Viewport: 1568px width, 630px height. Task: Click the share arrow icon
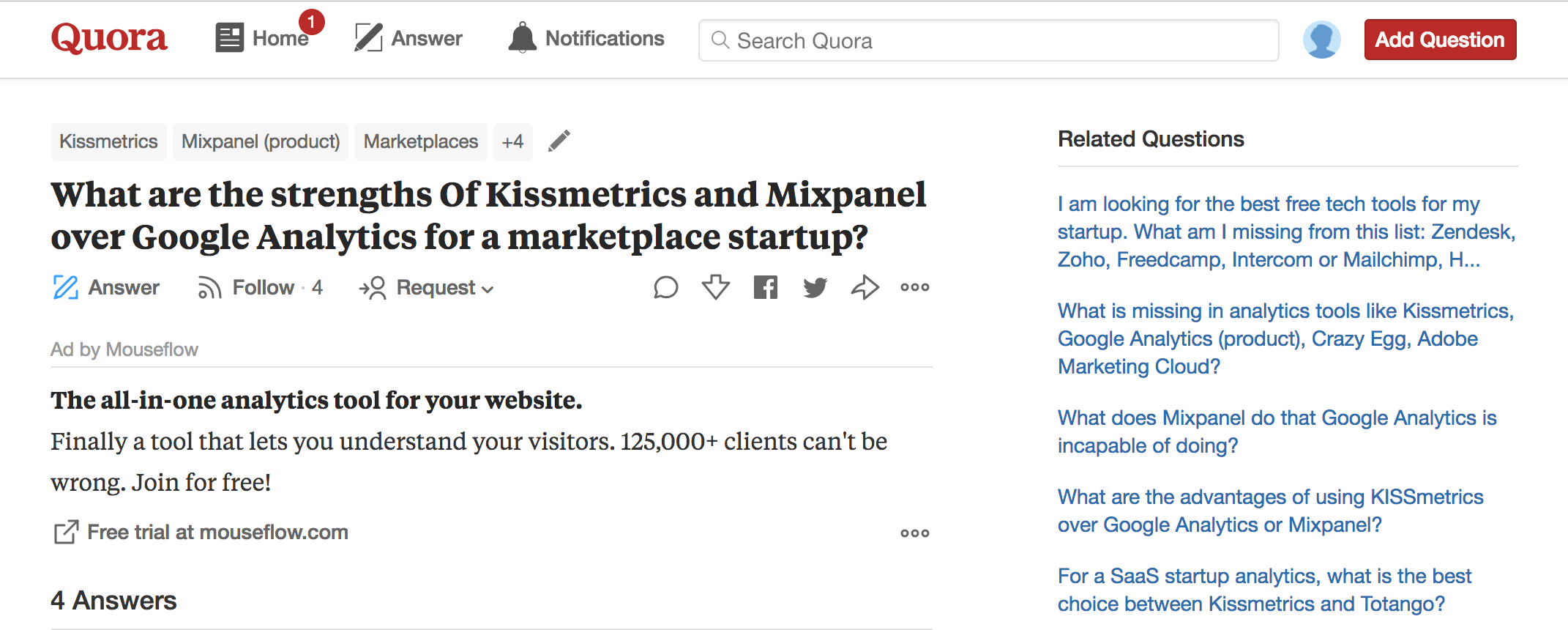click(865, 287)
